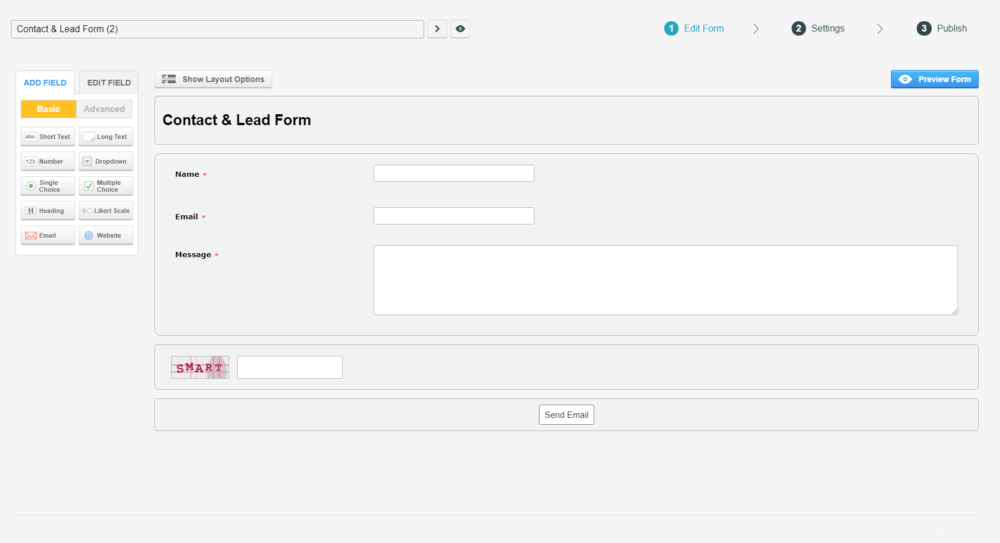Add a Number field

[48, 161]
